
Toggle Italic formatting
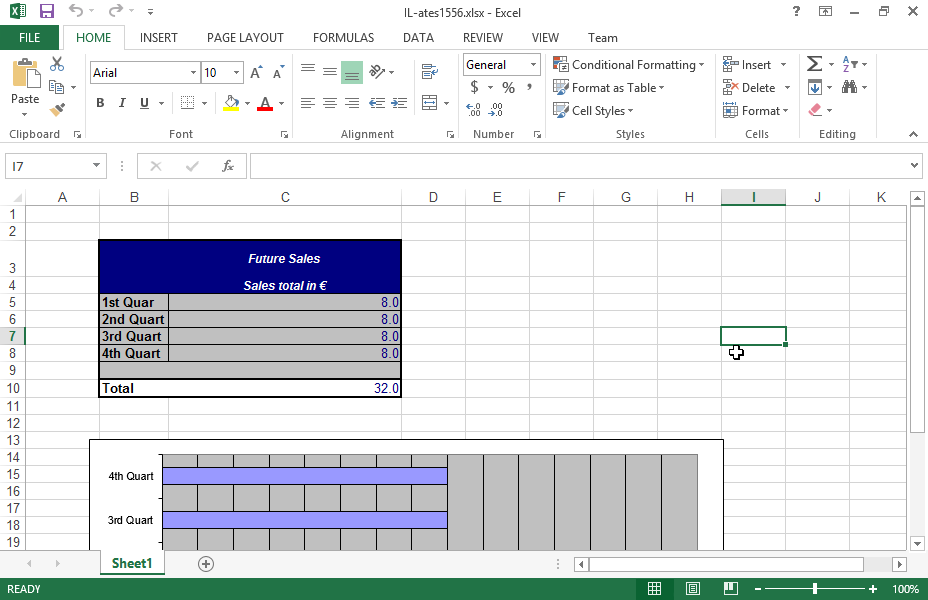tap(122, 103)
